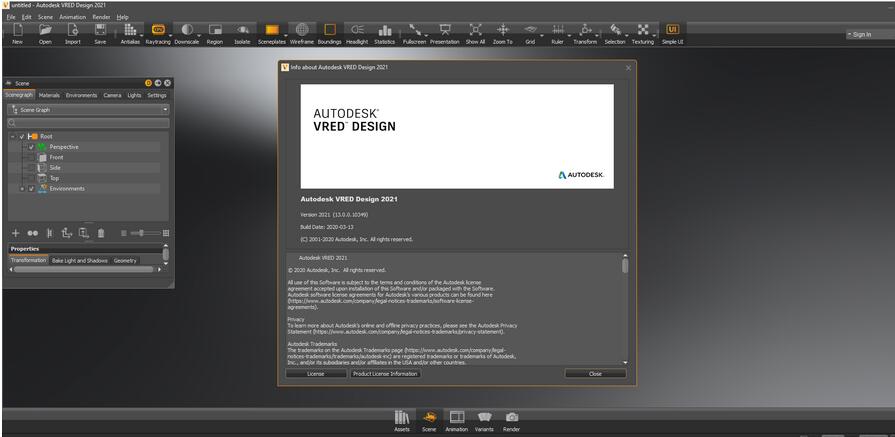
Task: Enable Region render tool
Action: [x=215, y=34]
